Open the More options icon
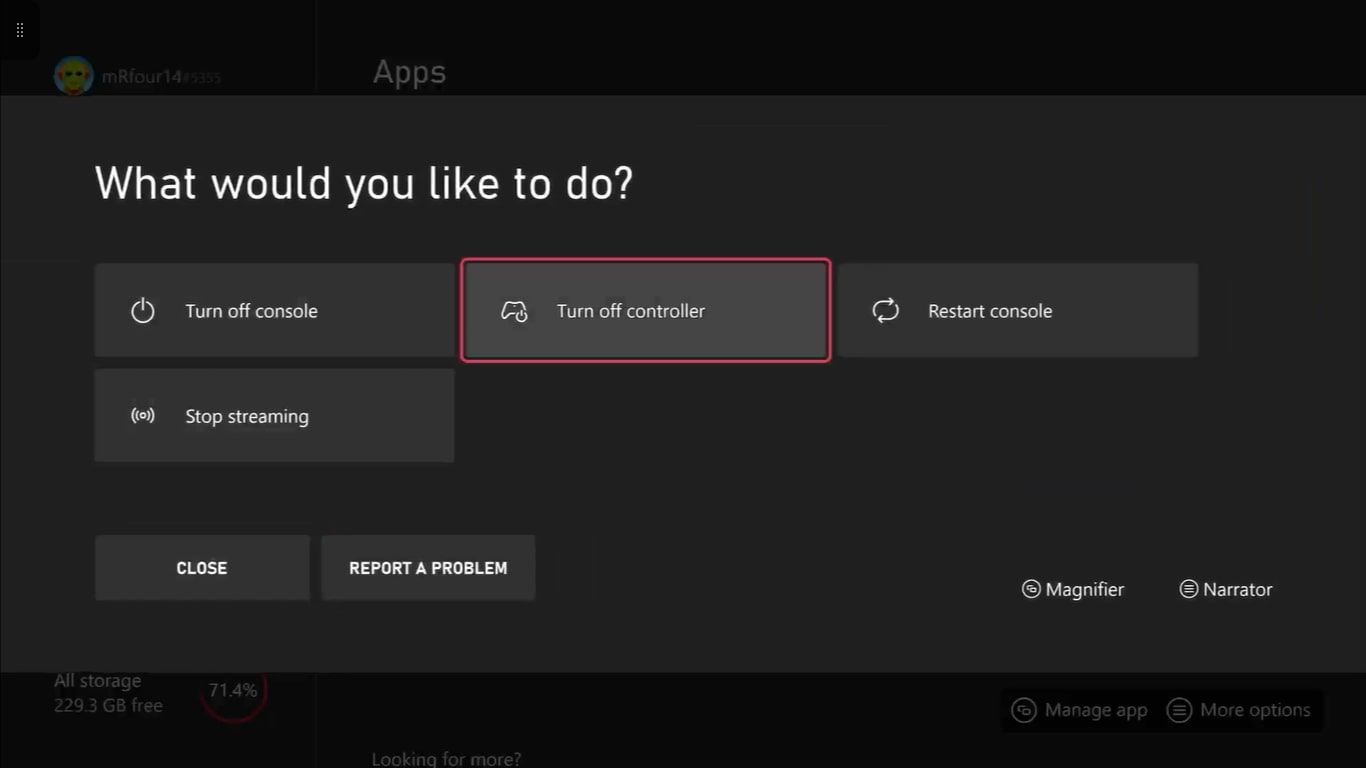Image resolution: width=1366 pixels, height=768 pixels. click(x=1181, y=710)
